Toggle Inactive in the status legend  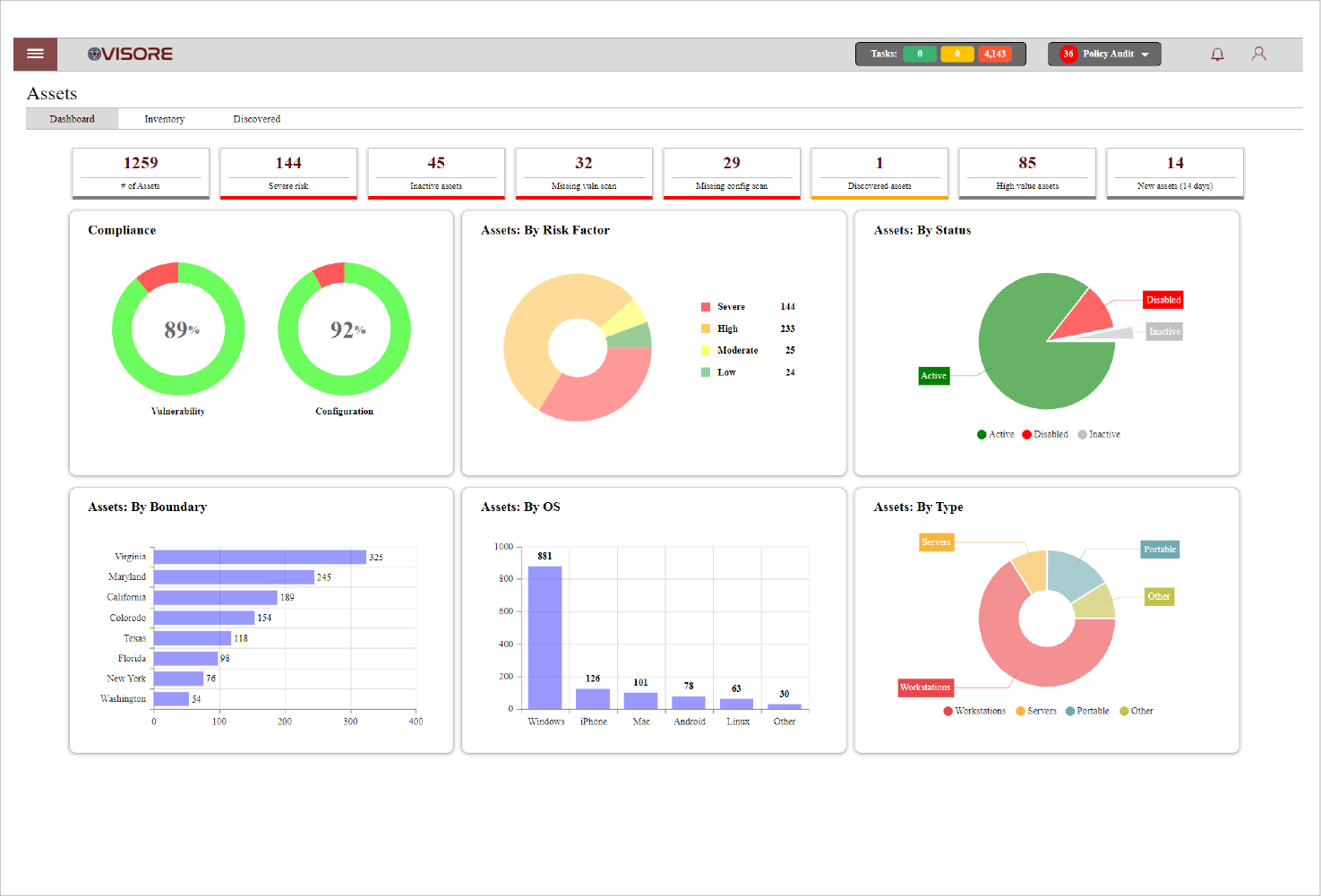[1099, 434]
